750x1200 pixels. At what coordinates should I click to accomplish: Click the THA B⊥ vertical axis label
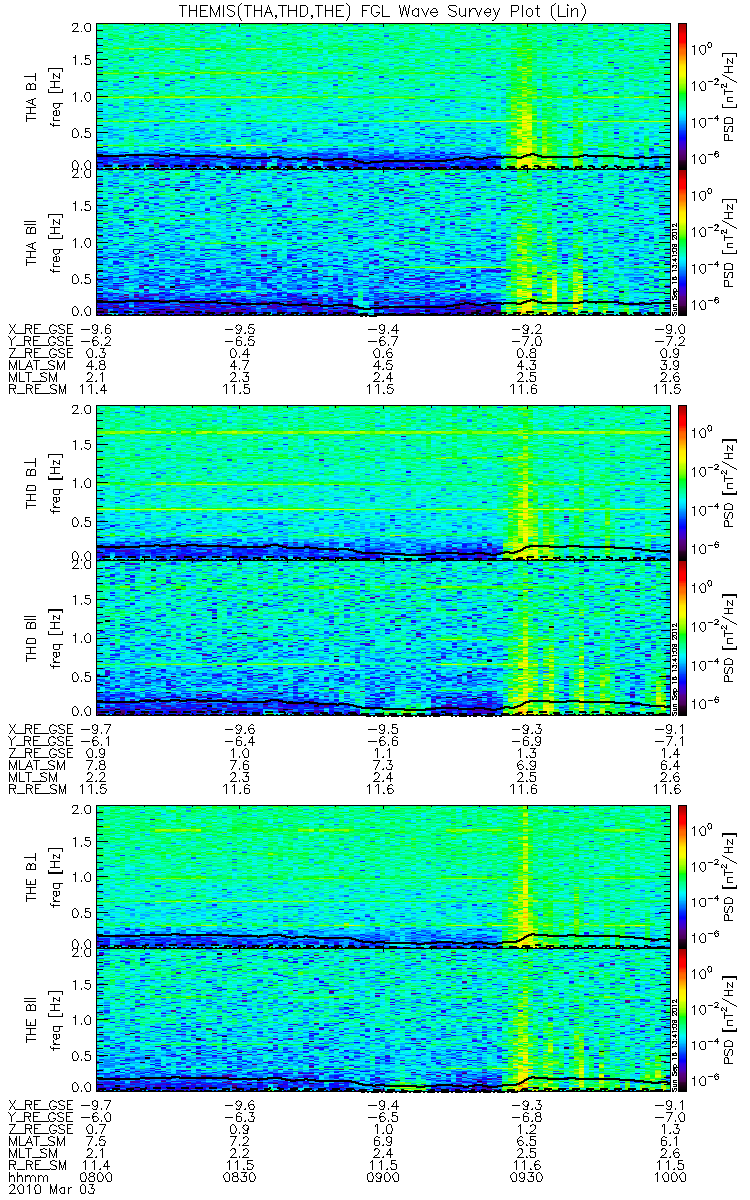(32, 95)
